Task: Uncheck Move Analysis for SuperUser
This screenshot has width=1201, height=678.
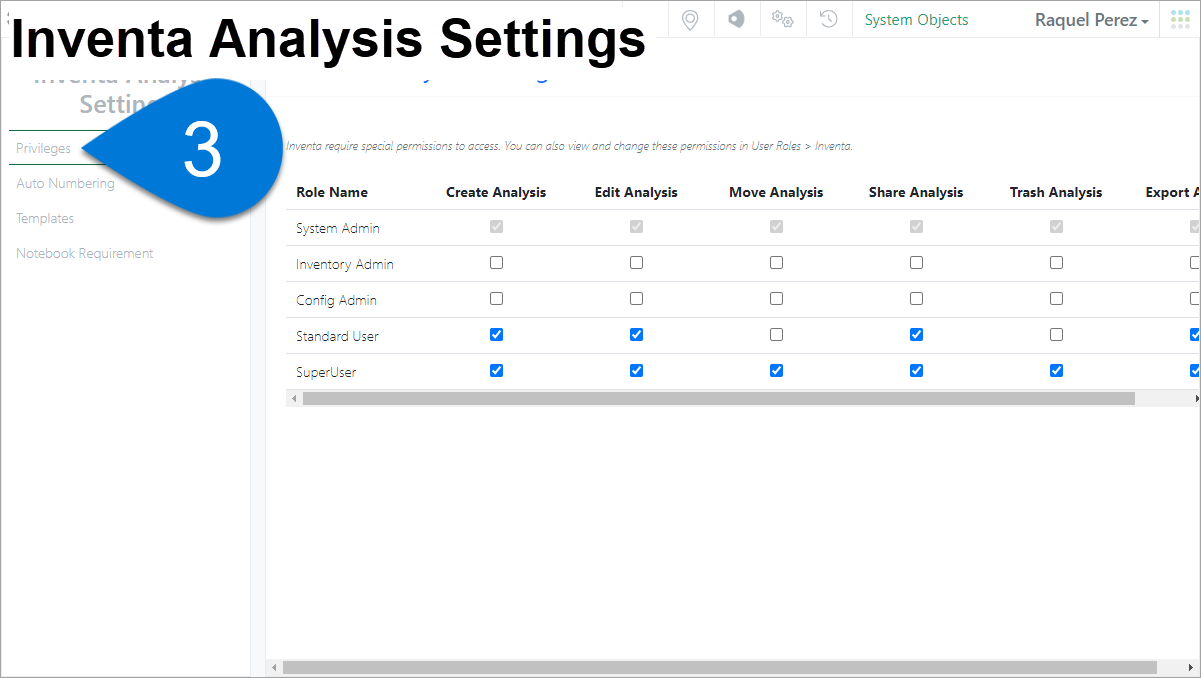Action: pyautogui.click(x=776, y=371)
